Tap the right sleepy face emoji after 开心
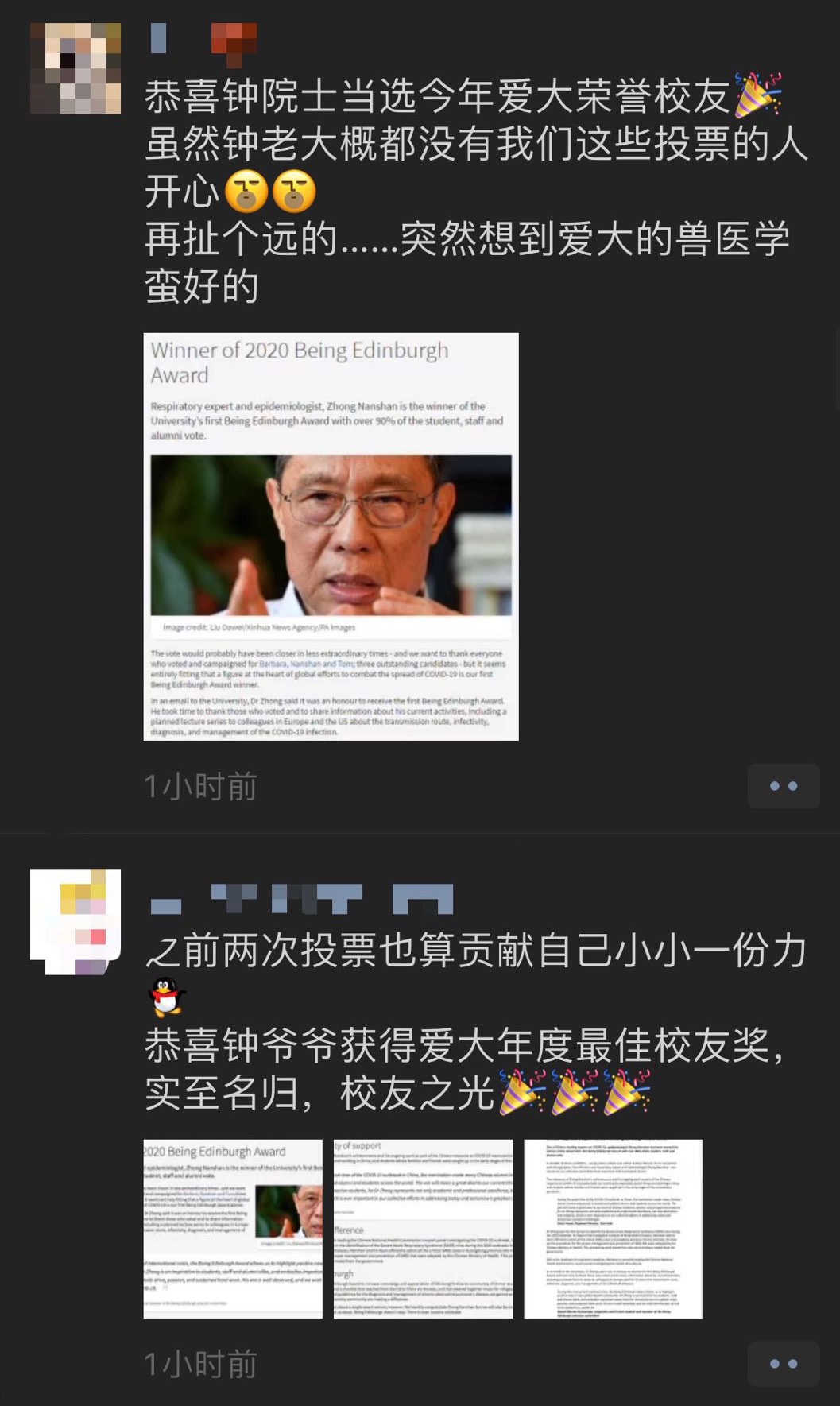840x1406 pixels. click(x=294, y=192)
